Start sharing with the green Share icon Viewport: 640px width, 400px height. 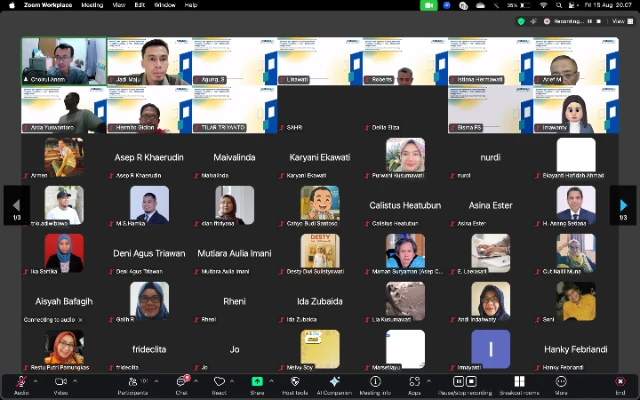point(257,382)
